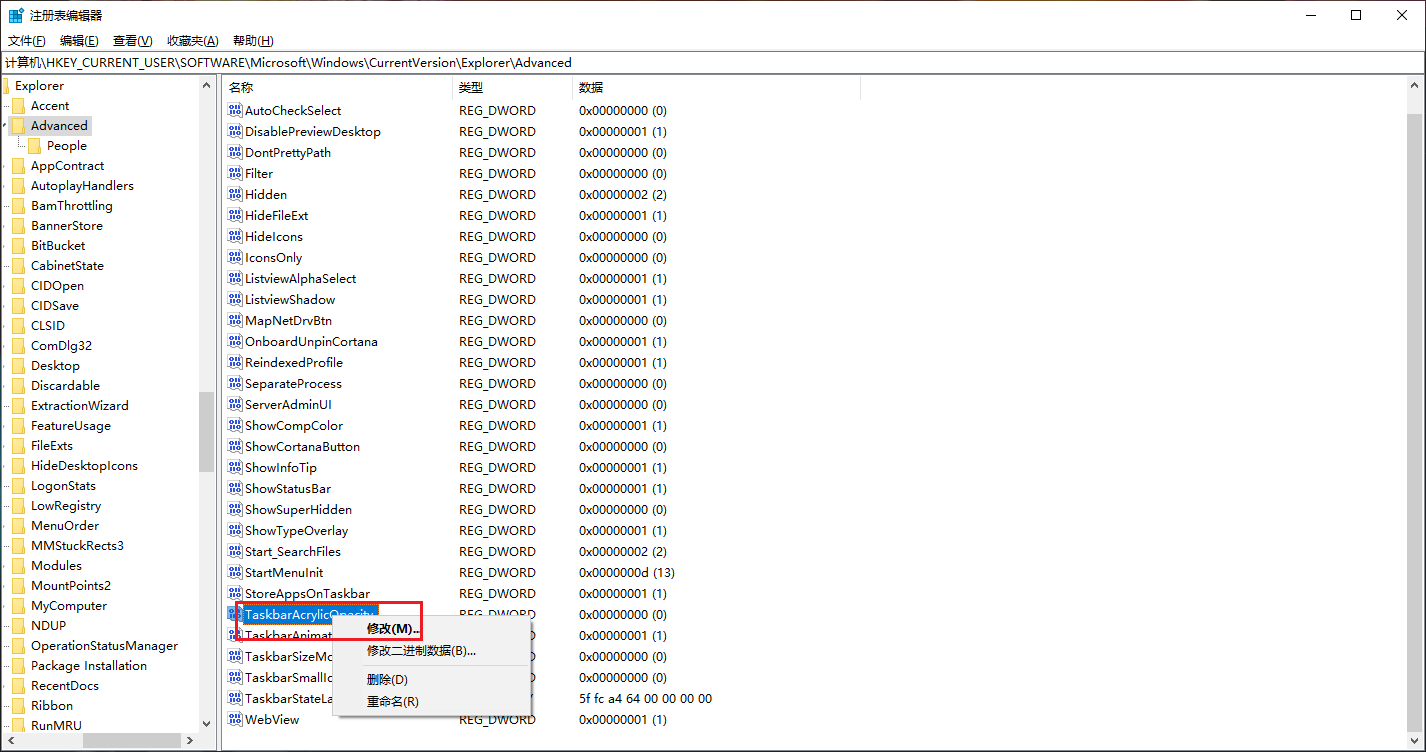1426x752 pixels.
Task: Select the Start_SearchFiles value name
Action: [x=293, y=552]
